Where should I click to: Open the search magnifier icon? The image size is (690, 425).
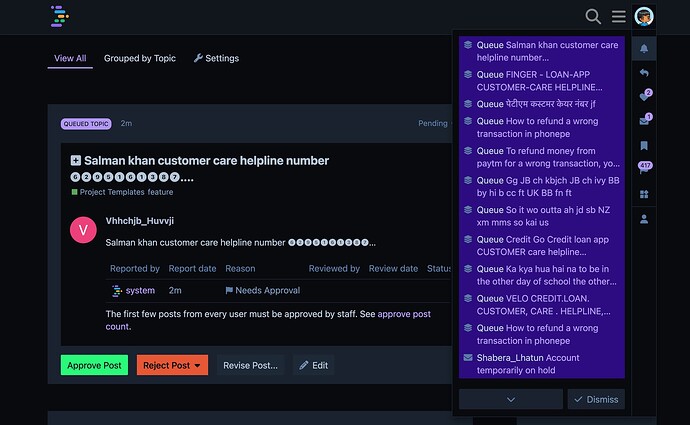[x=593, y=17]
